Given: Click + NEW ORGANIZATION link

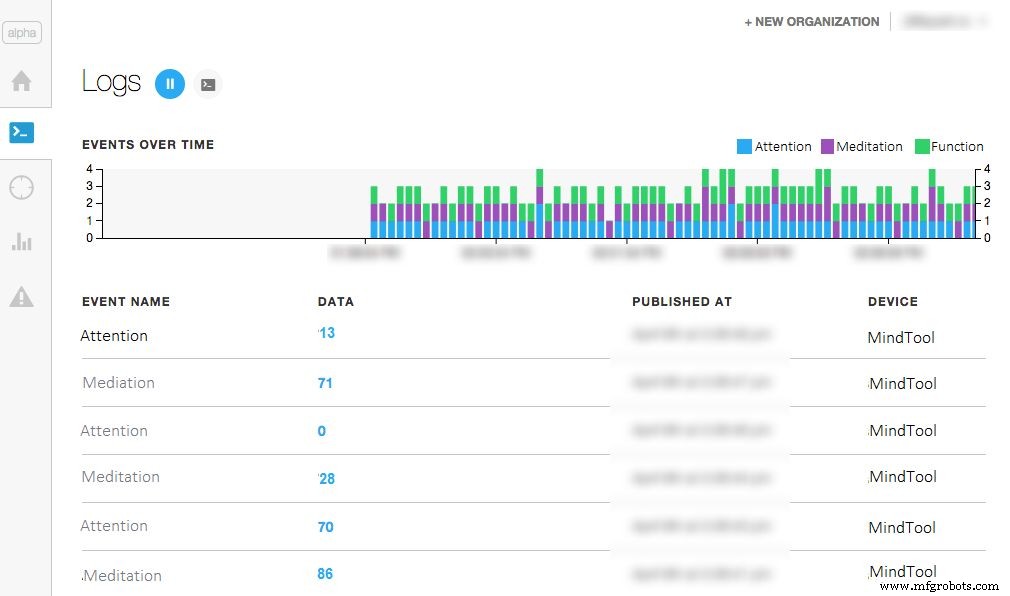Looking at the screenshot, I should click(x=811, y=22).
